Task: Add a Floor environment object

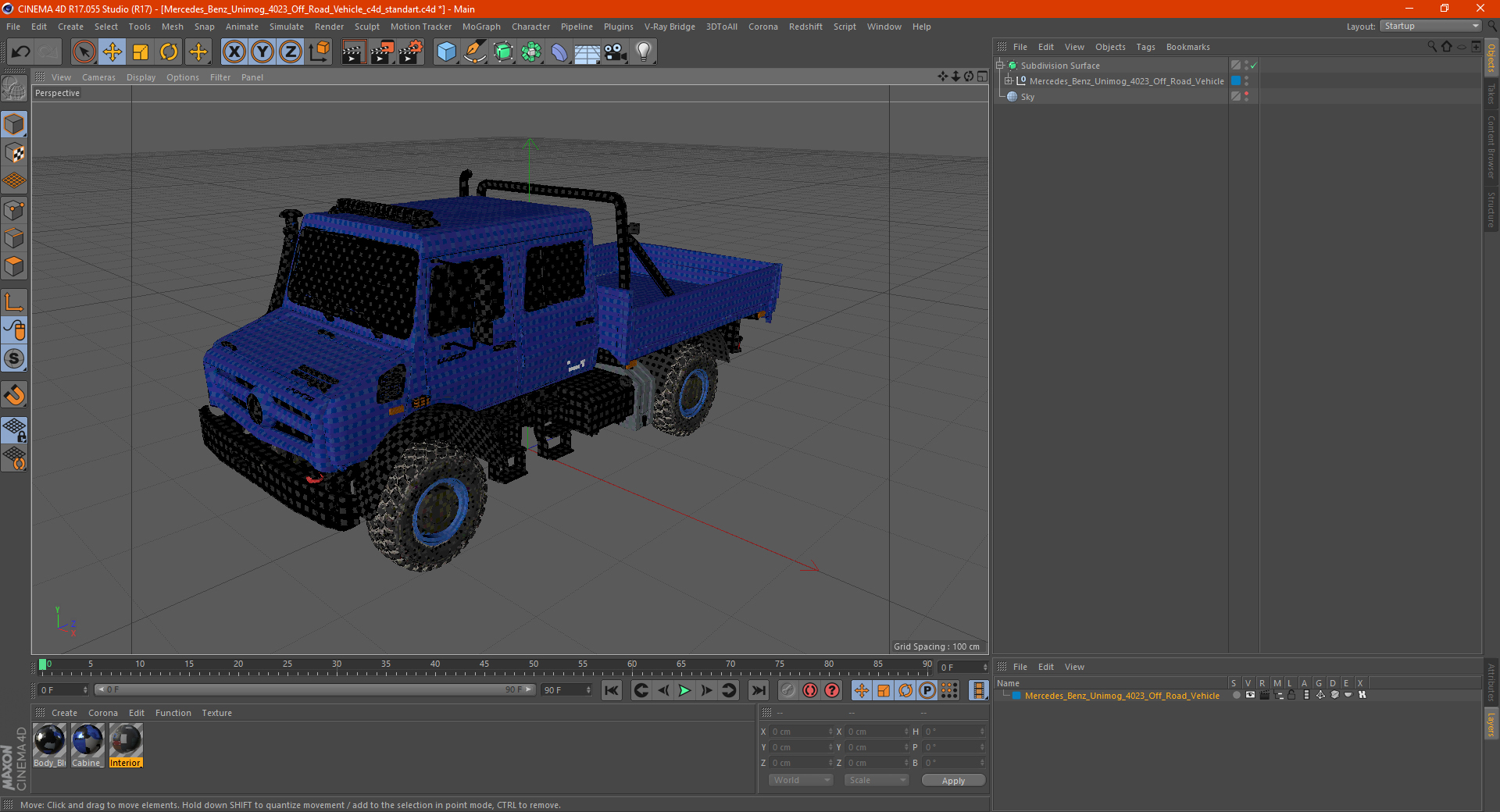Action: click(587, 52)
